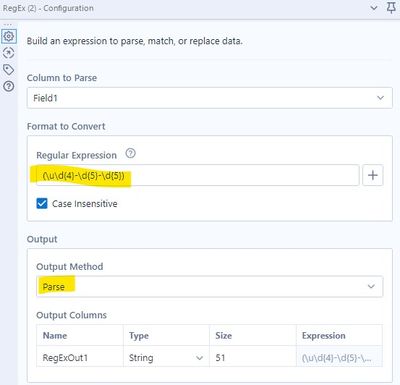Edit the Size value 51

[x=253, y=358]
